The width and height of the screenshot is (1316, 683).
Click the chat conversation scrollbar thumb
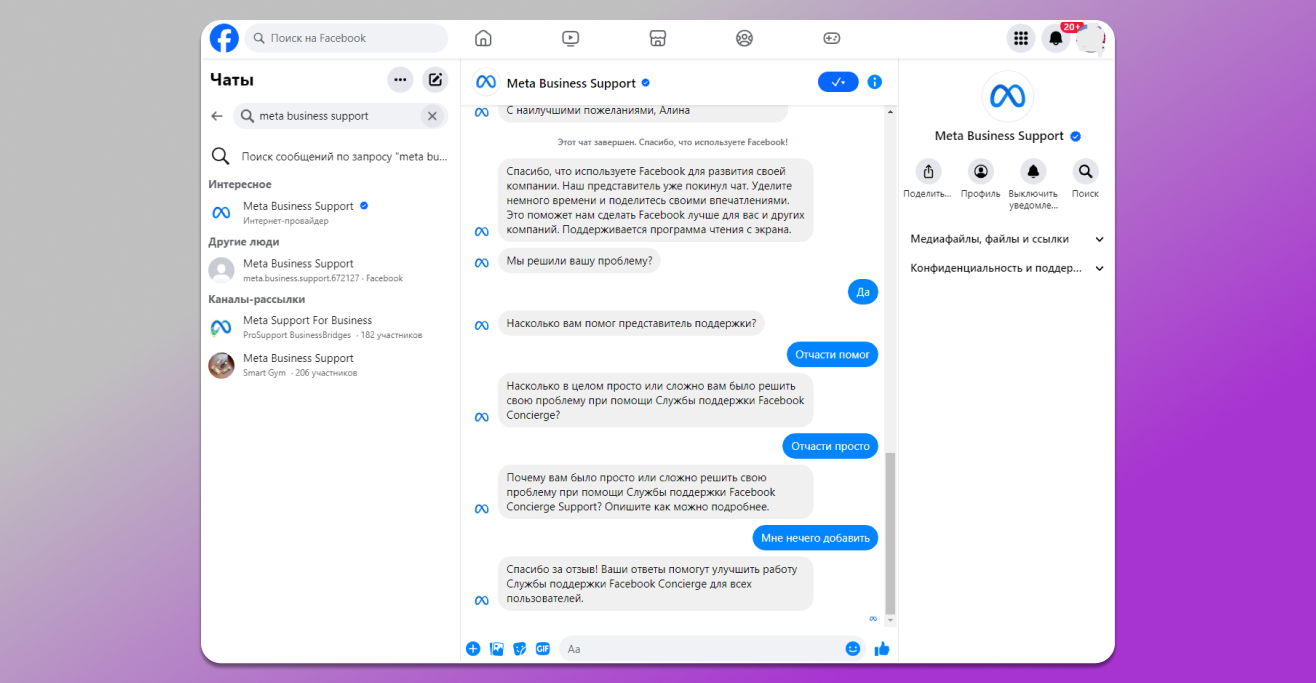[x=890, y=530]
